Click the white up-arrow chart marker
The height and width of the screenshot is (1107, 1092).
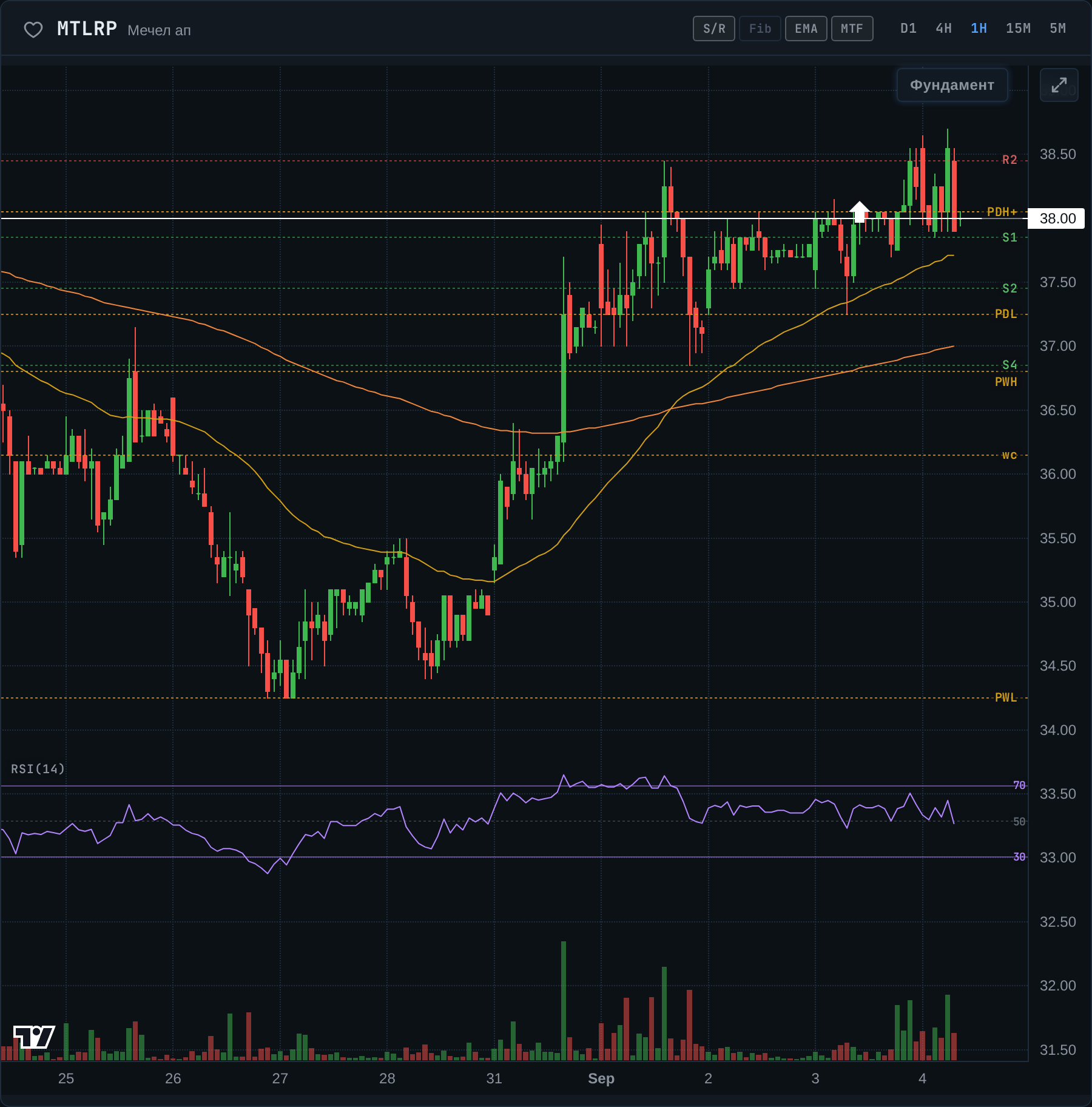coord(859,211)
